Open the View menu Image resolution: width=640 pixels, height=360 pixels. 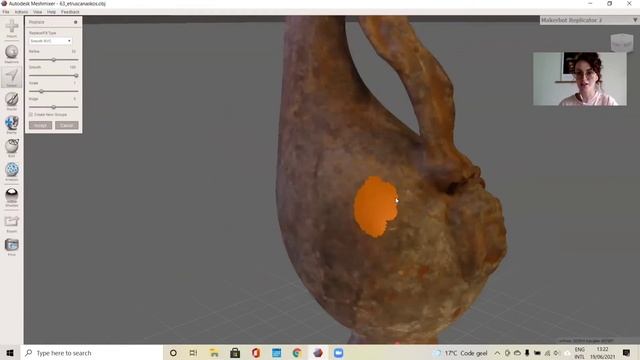[x=38, y=12]
